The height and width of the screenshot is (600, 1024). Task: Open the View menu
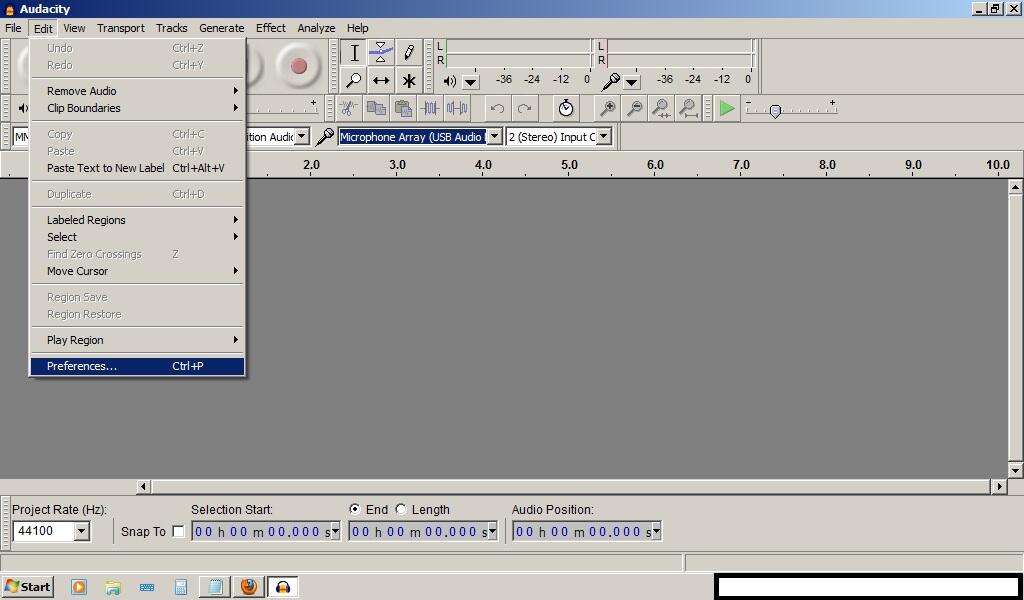[x=74, y=28]
